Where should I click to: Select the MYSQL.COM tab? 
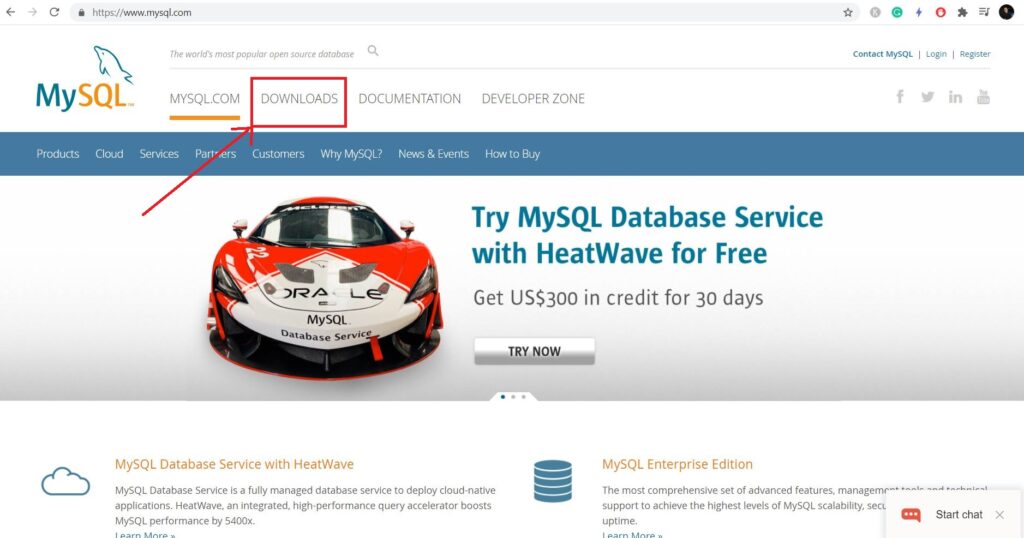204,99
